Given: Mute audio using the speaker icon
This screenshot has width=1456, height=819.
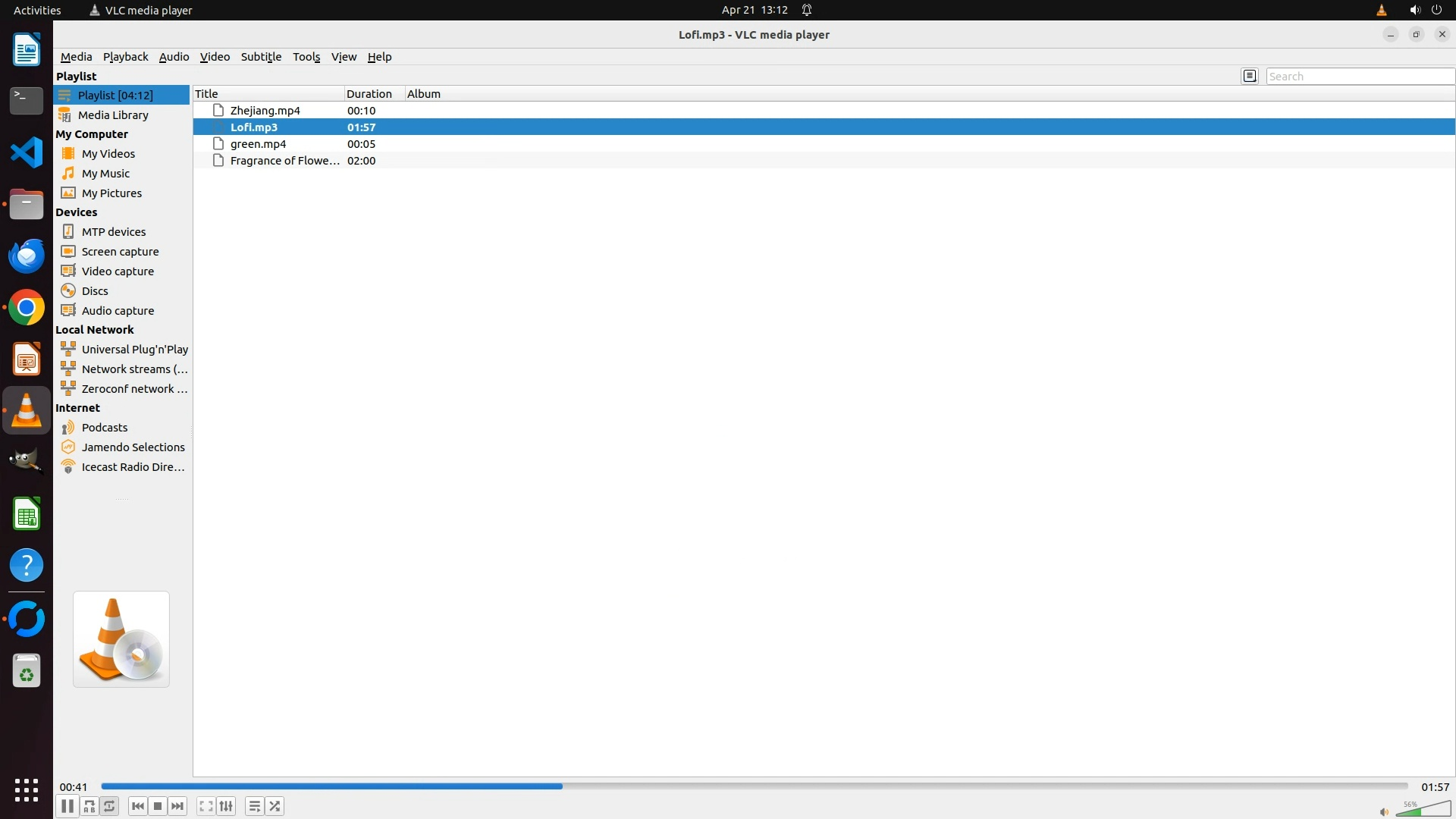Looking at the screenshot, I should [x=1383, y=812].
